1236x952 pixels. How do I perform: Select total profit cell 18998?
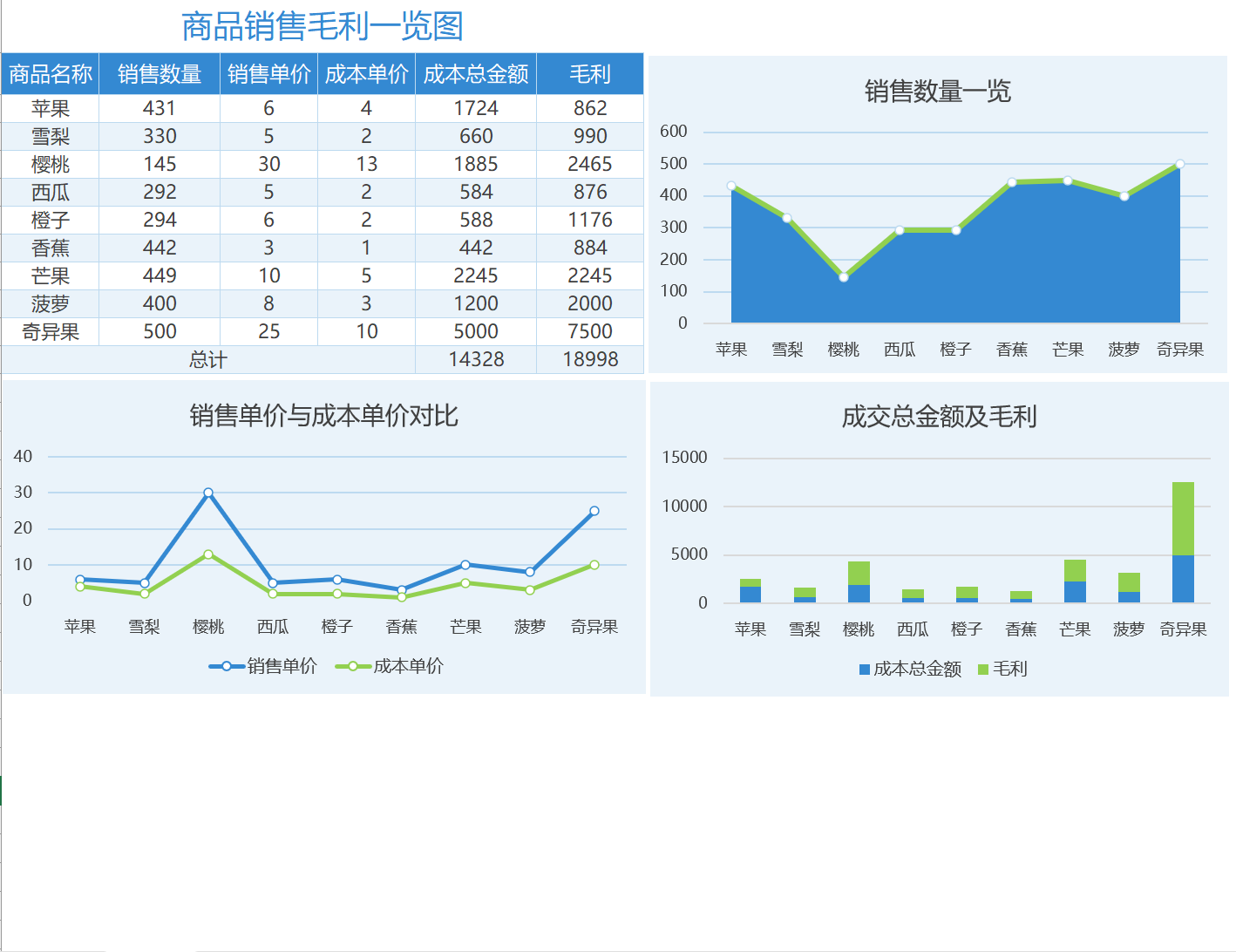[590, 359]
